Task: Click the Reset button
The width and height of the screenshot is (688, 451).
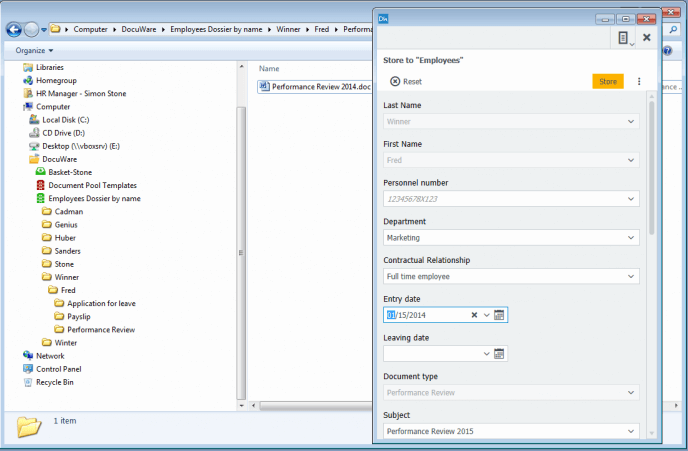Action: (406, 81)
